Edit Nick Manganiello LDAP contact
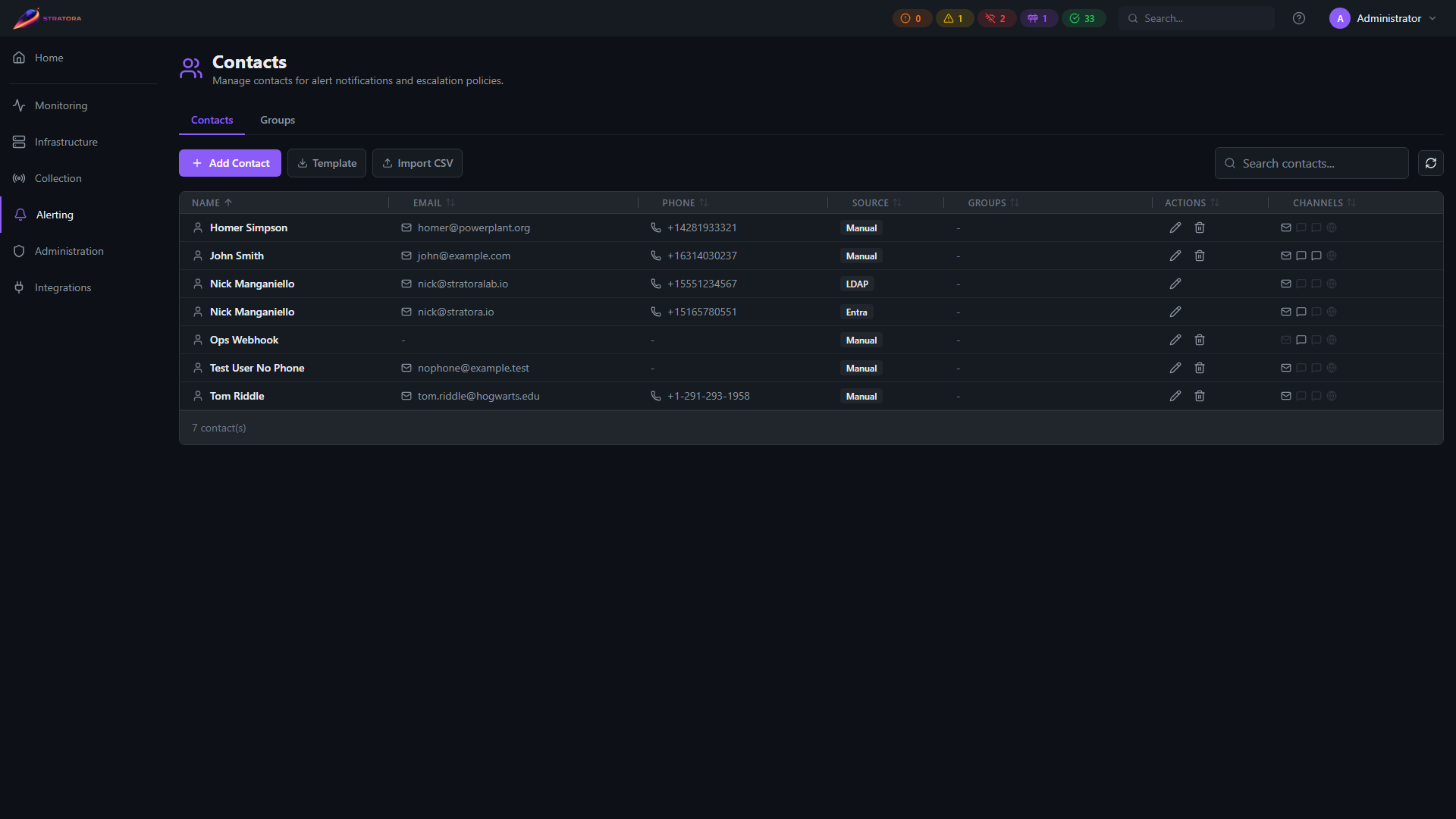Screen dimensions: 1456x819 click(1175, 284)
